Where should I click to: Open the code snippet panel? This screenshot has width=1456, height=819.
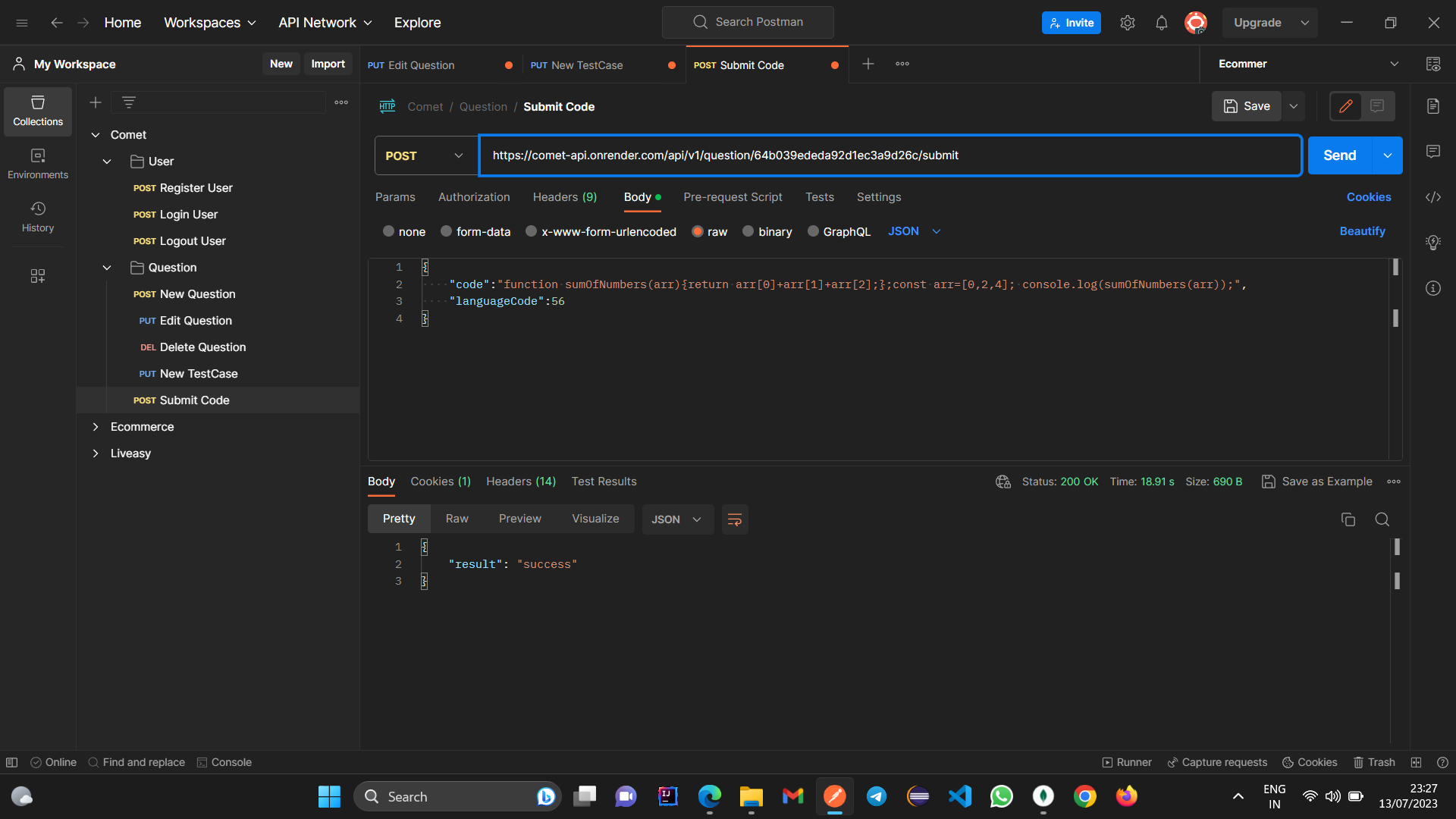[1433, 197]
